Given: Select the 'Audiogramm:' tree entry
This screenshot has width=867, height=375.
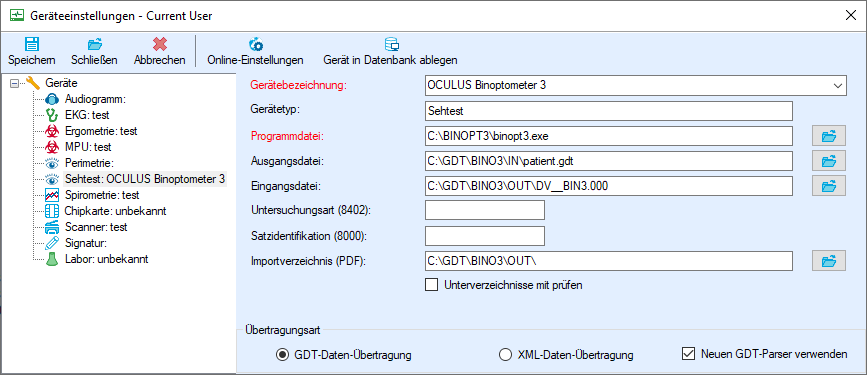Looking at the screenshot, I should tap(96, 100).
